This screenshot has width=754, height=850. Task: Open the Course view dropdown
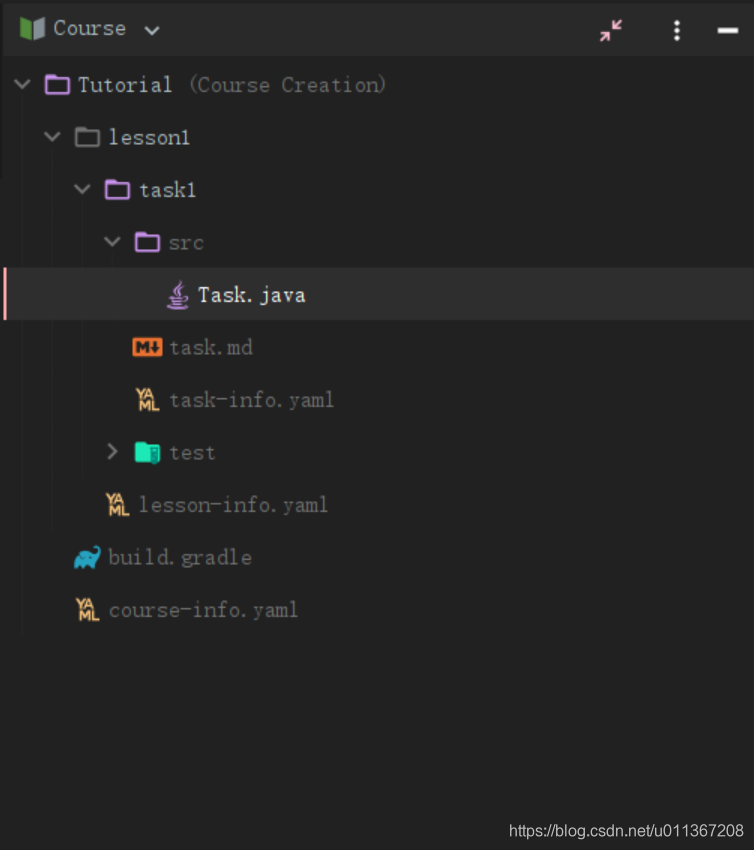click(x=152, y=30)
